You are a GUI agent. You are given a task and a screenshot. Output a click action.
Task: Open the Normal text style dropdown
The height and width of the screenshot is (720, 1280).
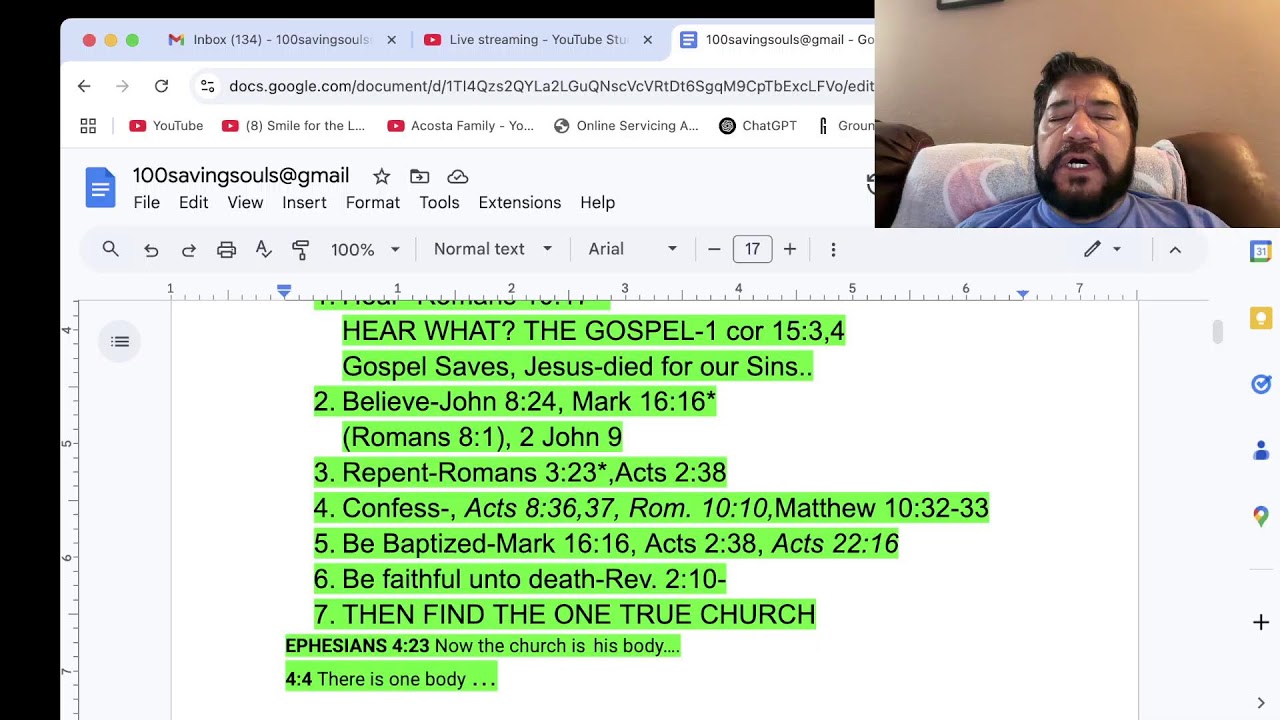coord(492,249)
